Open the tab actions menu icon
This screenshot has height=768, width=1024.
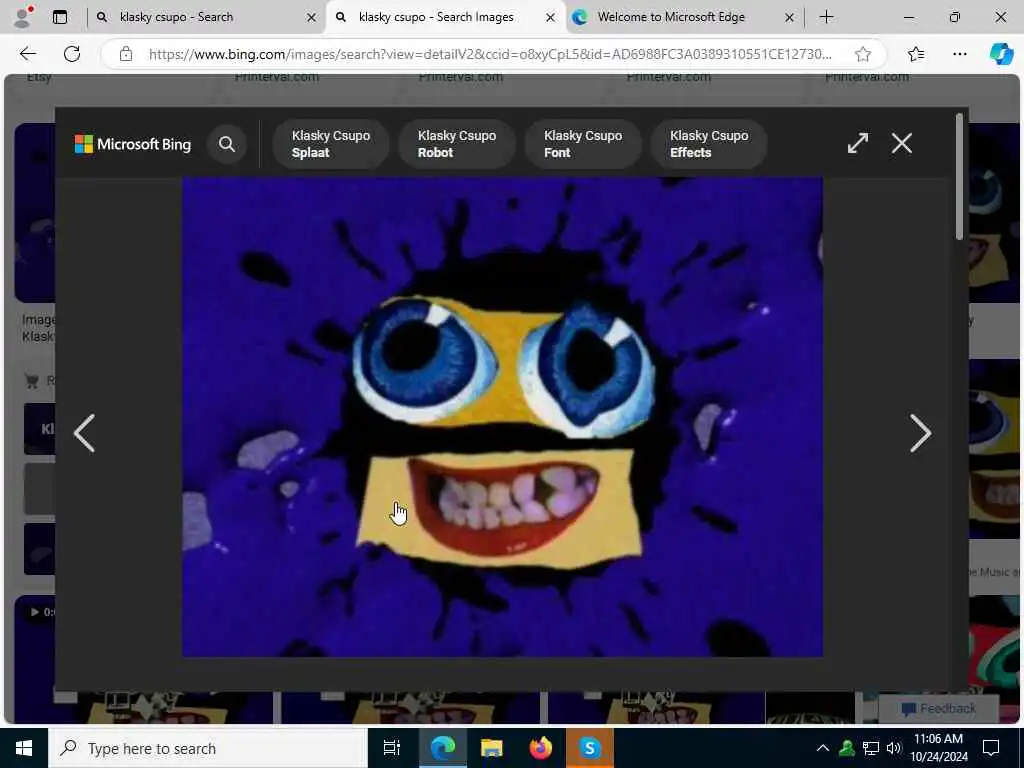click(x=59, y=18)
